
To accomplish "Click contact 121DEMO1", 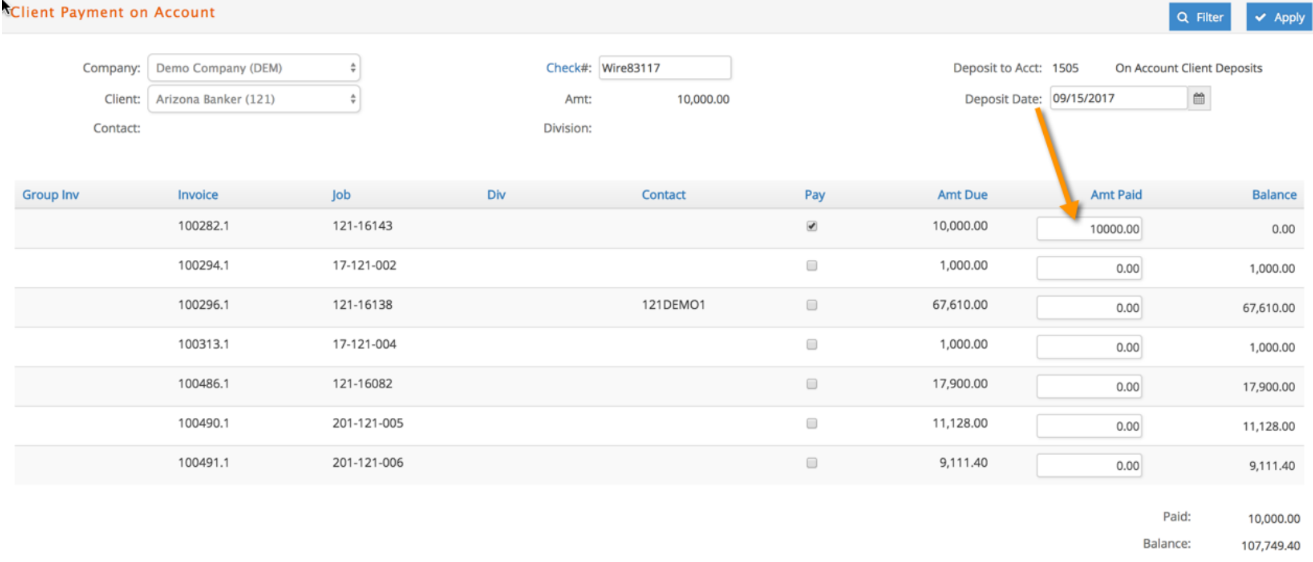I will (x=673, y=305).
